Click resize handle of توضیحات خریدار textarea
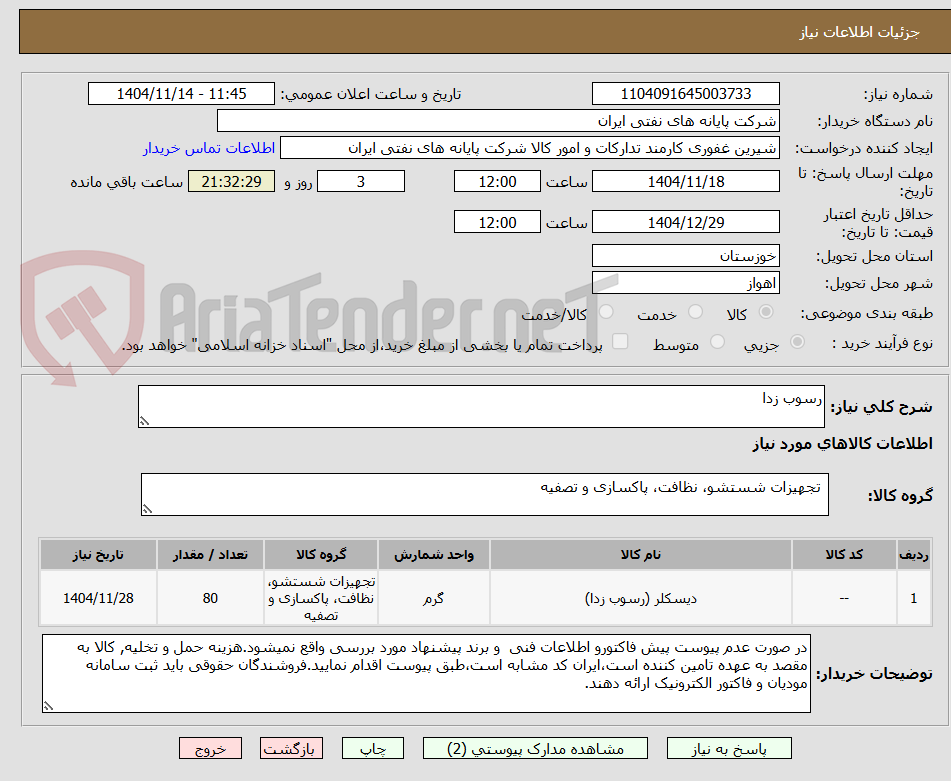Screen dimensions: 951x781 48,706
